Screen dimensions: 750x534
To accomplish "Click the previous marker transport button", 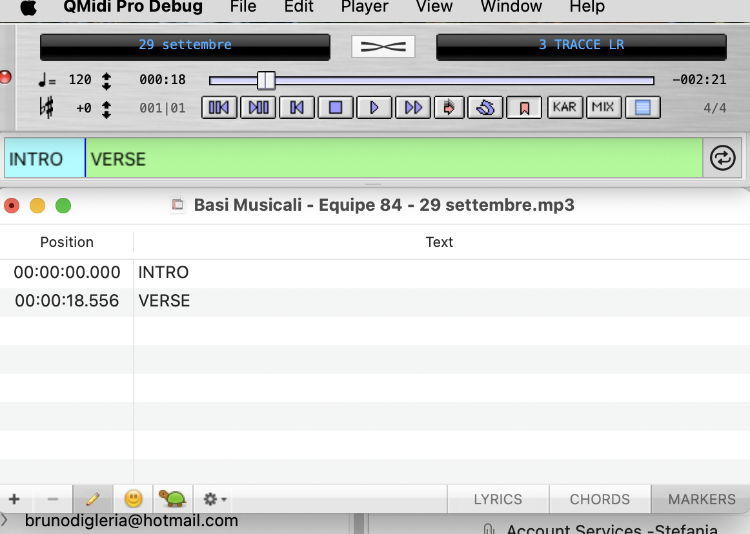I will pos(219,107).
